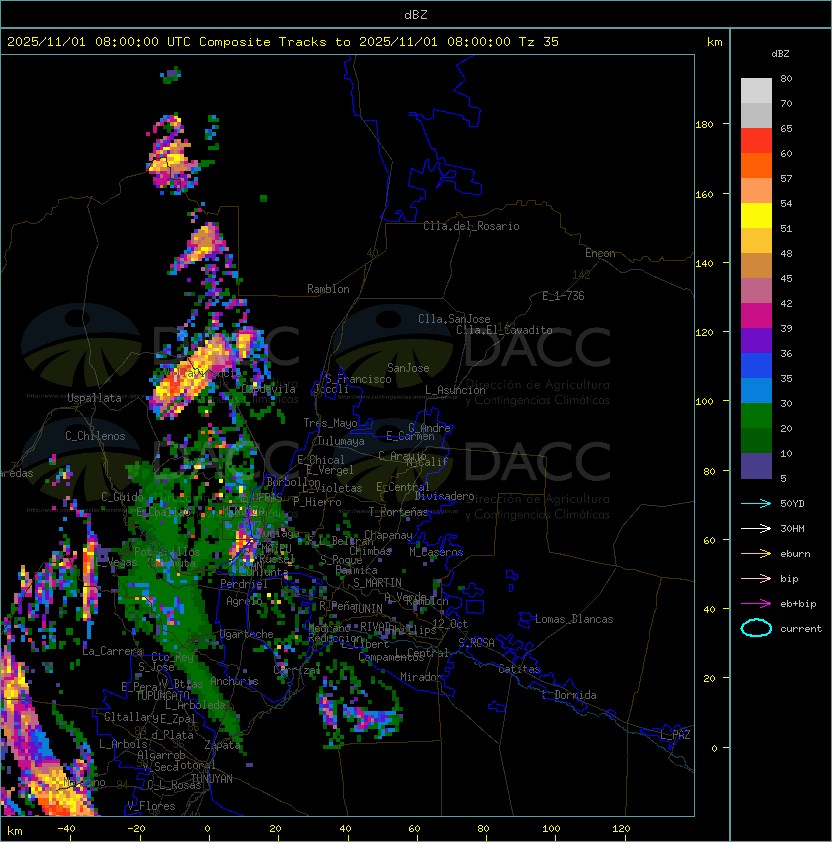This screenshot has width=832, height=842.
Task: Click the pink bip arrow symbol
Action: pos(756,578)
